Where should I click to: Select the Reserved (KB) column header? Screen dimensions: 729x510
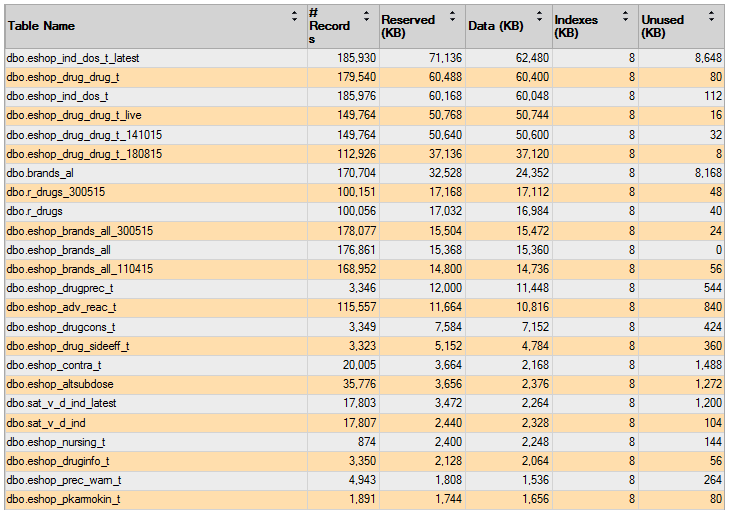[423, 26]
